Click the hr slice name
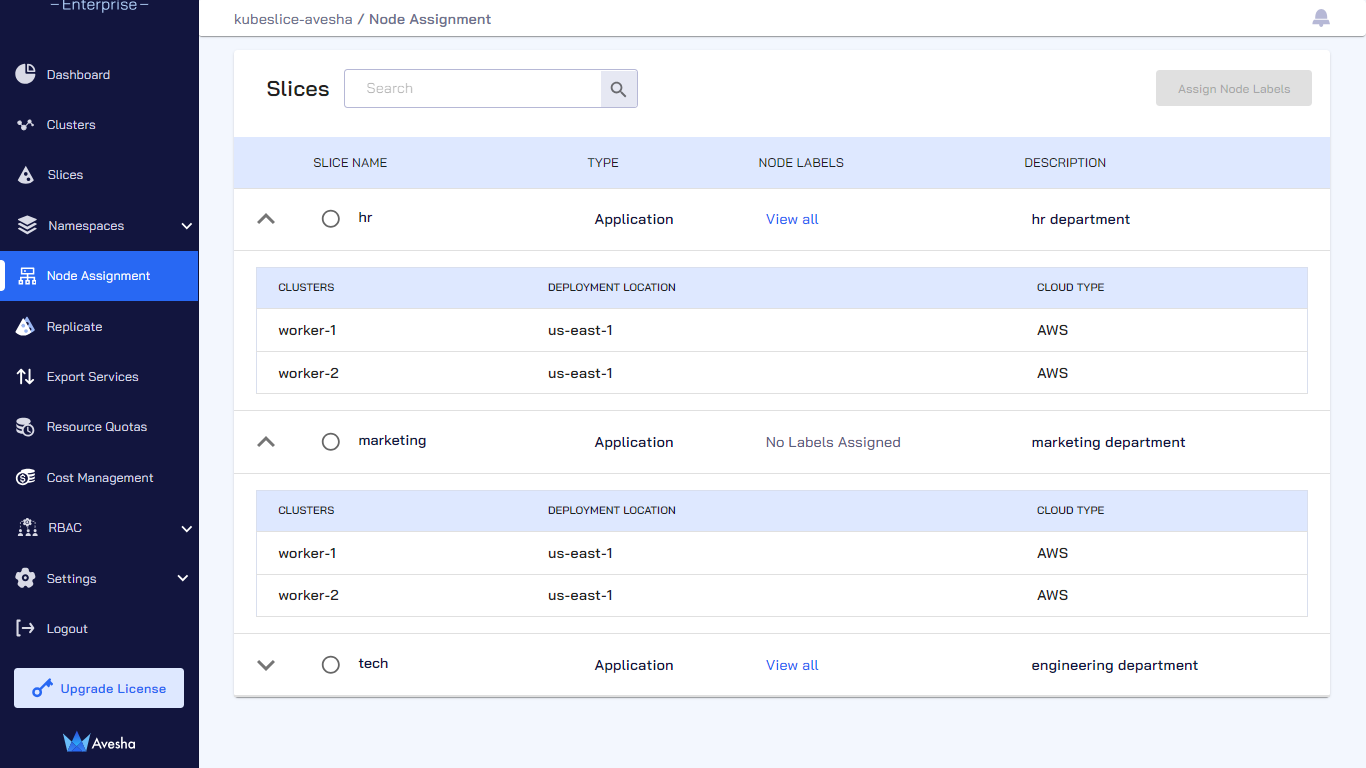Image resolution: width=1366 pixels, height=768 pixels. (x=365, y=217)
